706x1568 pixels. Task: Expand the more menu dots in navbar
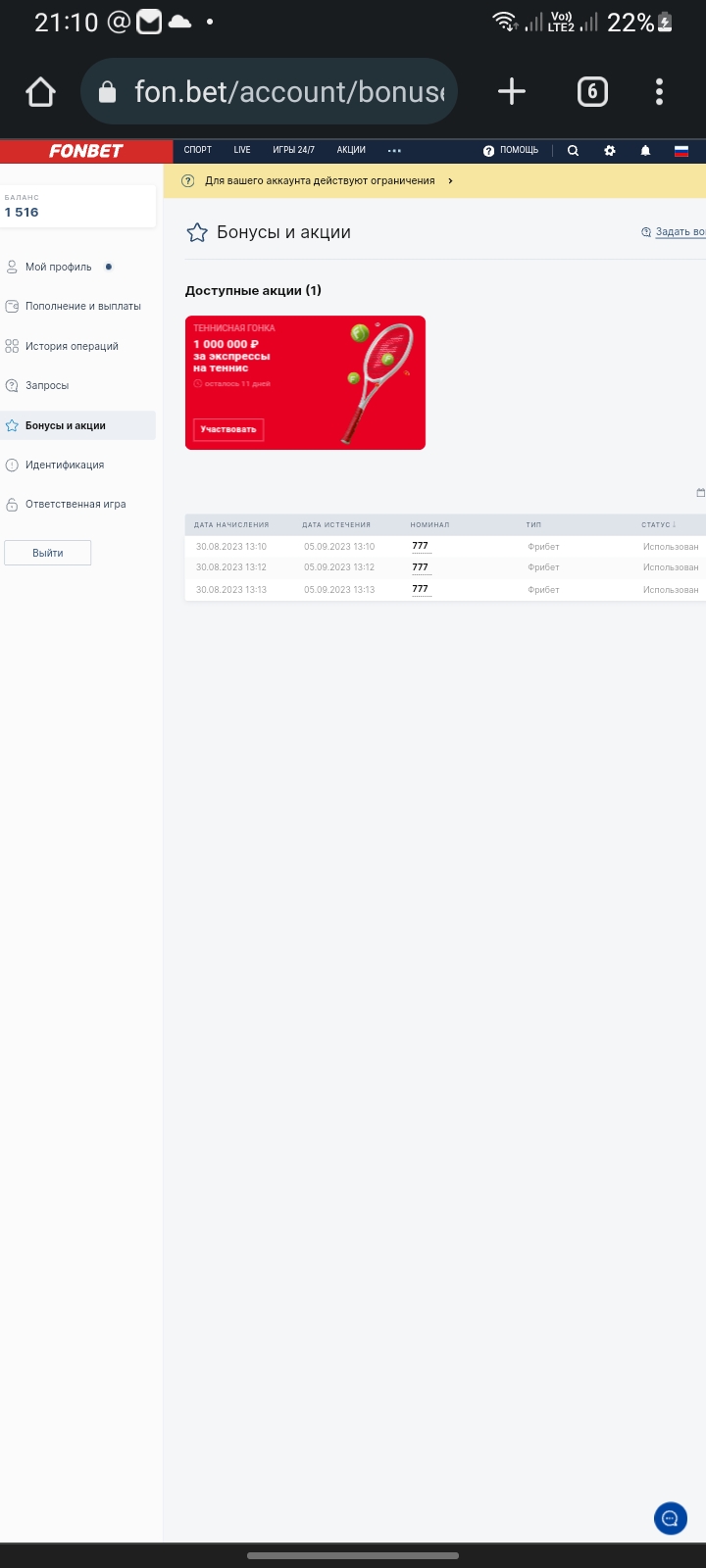pyautogui.click(x=394, y=151)
